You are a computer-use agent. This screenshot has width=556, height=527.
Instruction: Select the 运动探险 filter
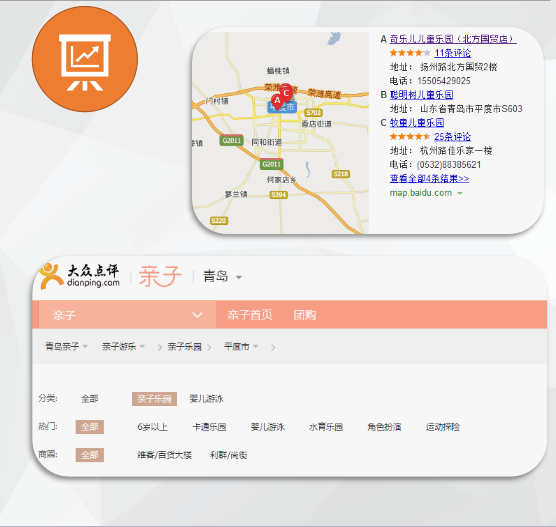443,427
